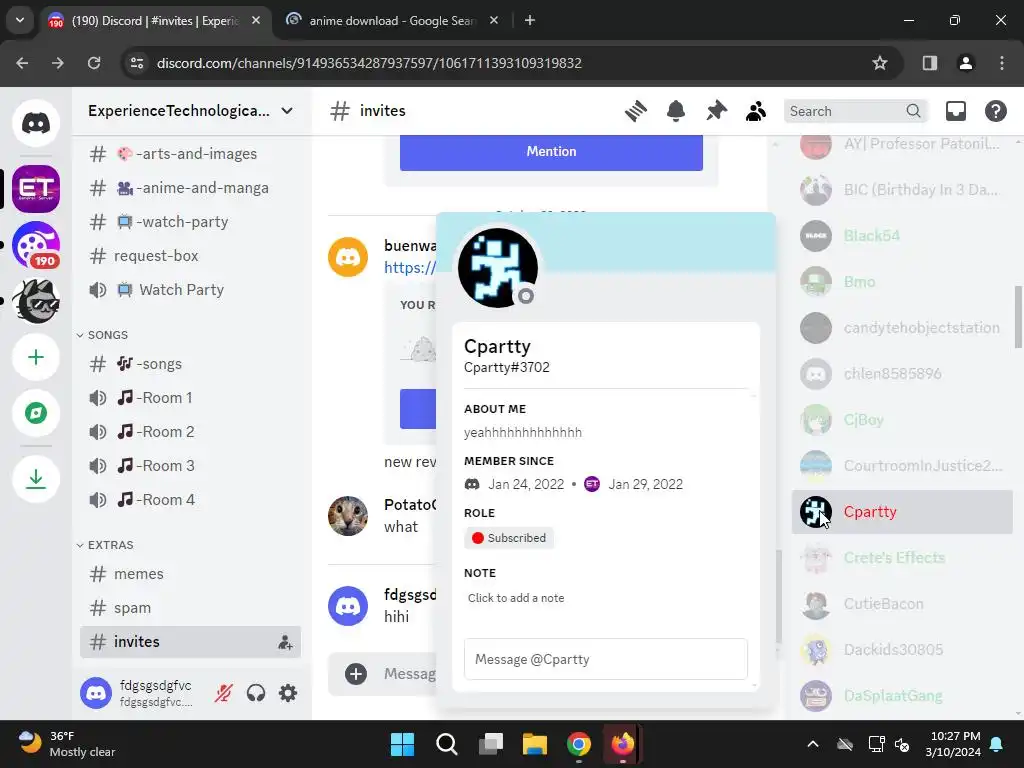Select member CjBoy in member list
The image size is (1024, 768).
click(902, 420)
